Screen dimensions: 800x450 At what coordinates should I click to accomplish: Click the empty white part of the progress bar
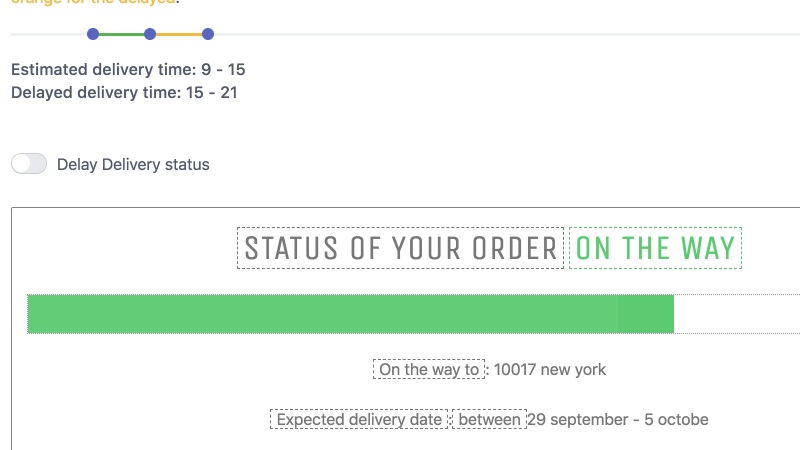tap(737, 314)
